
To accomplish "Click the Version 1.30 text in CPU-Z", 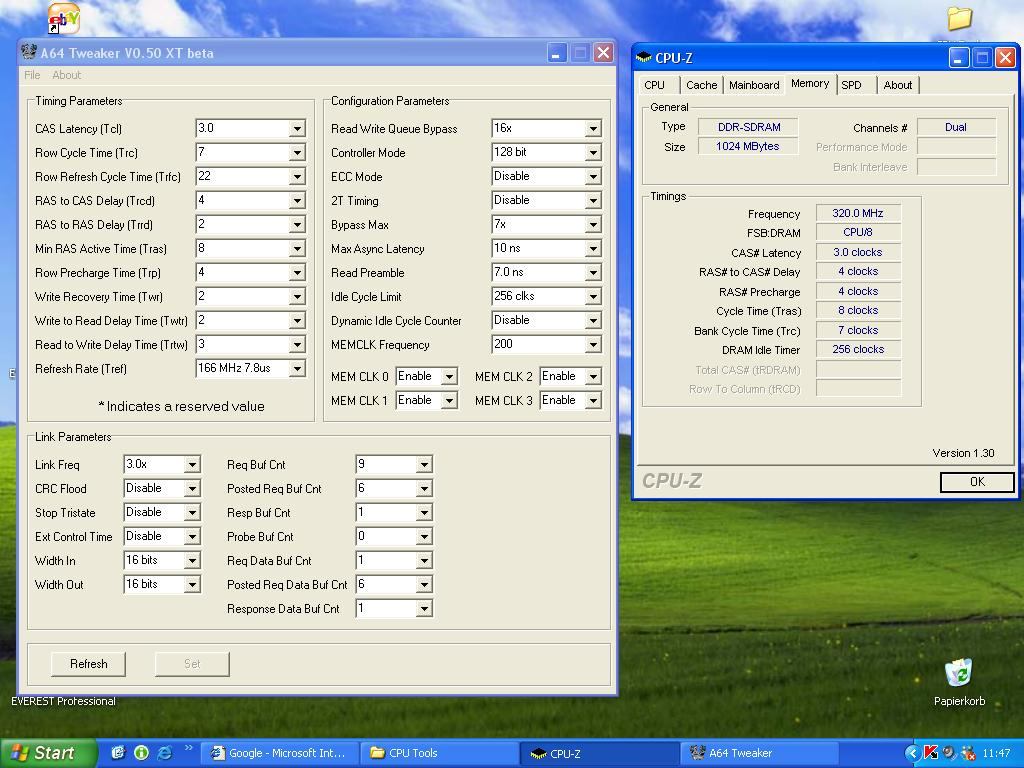I will pyautogui.click(x=963, y=453).
